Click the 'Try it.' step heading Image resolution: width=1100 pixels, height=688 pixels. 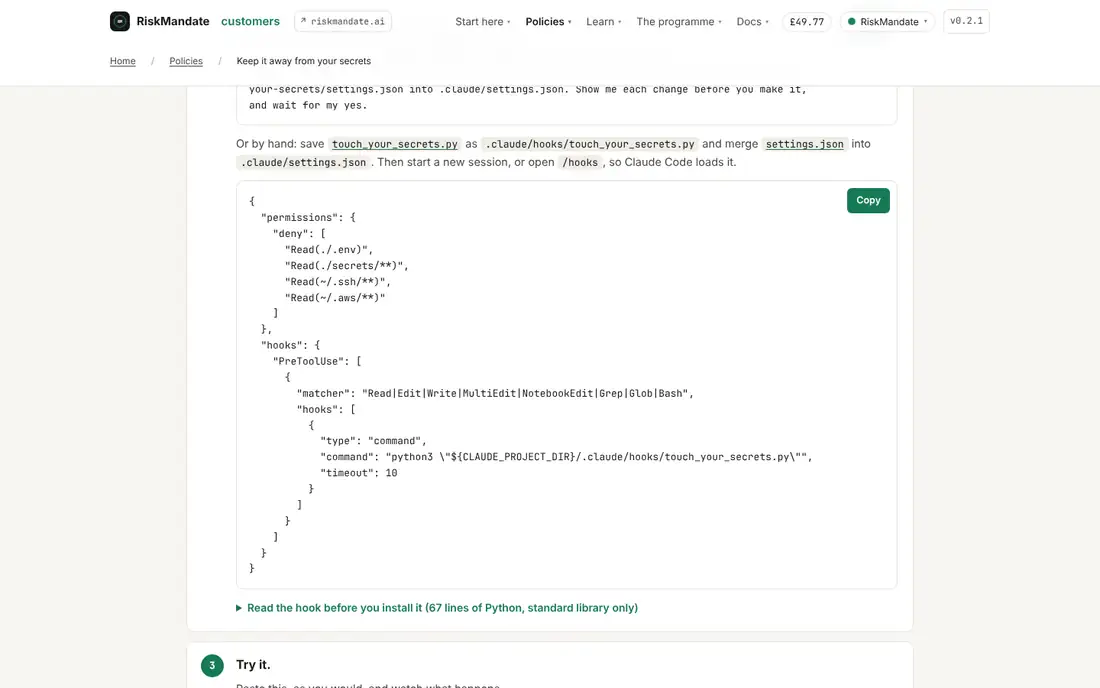point(253,665)
